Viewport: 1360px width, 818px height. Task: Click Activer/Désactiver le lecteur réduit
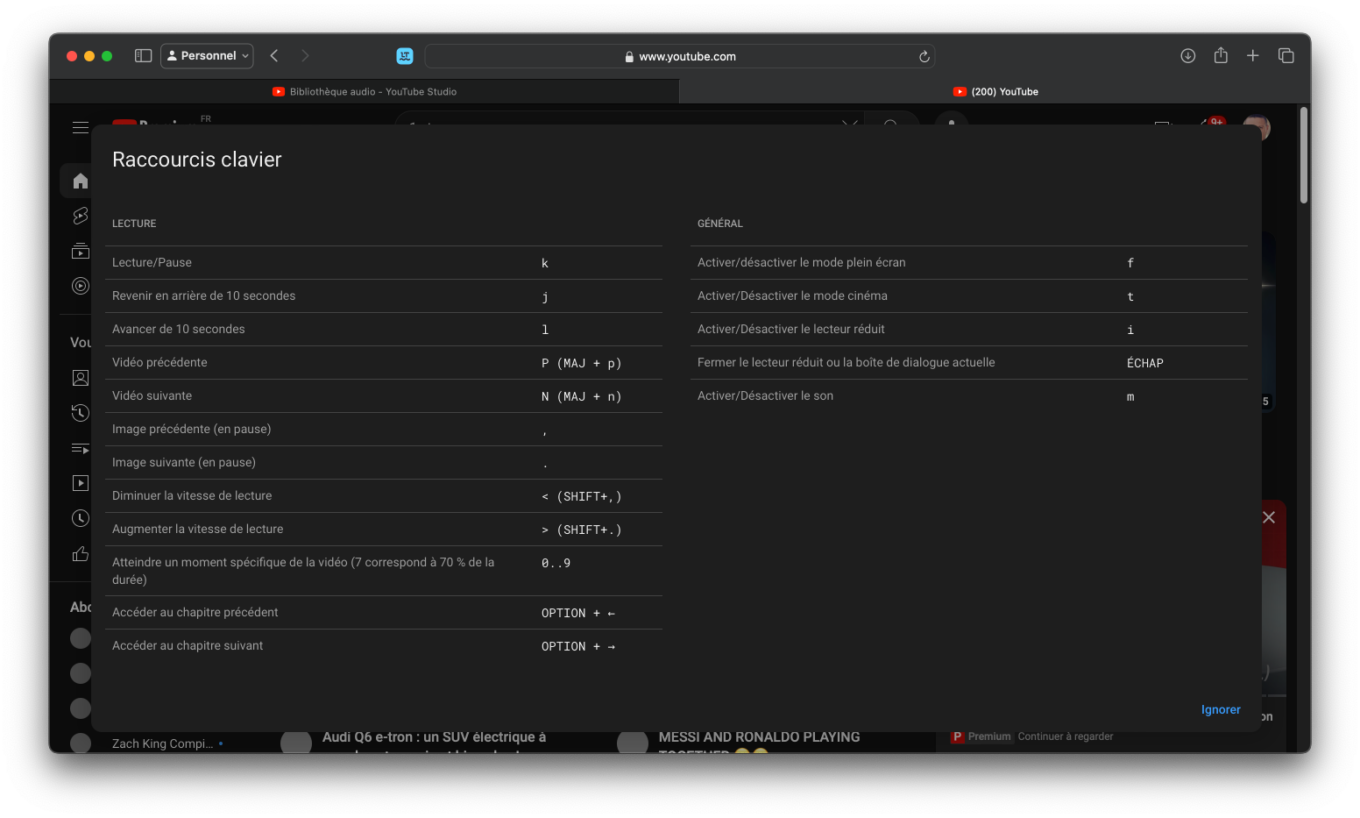click(x=969, y=329)
